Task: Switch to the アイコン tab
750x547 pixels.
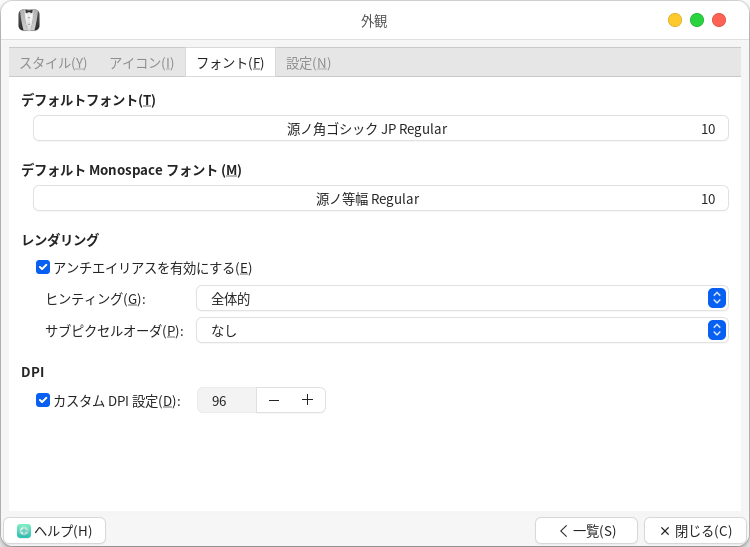Action: [x=141, y=63]
